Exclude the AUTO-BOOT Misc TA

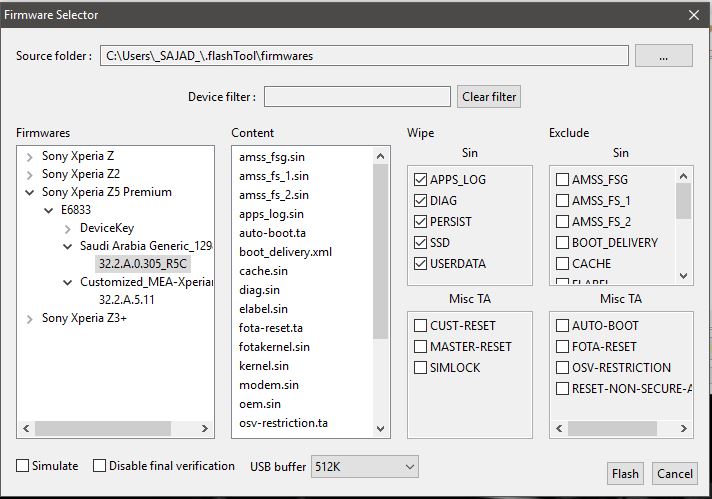tap(562, 326)
